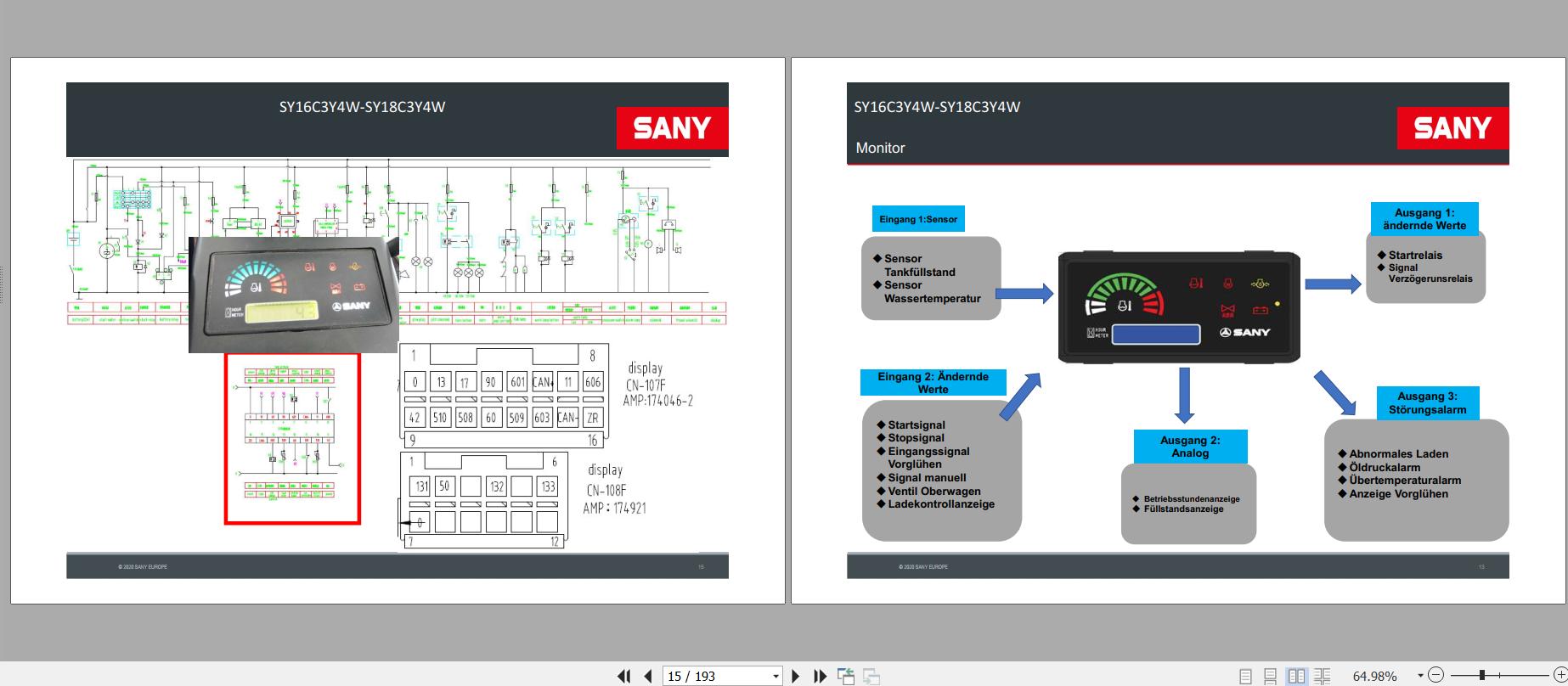Screen dimensions: 1568x686
Task: Zoom out with the minus button
Action: [1435, 676]
